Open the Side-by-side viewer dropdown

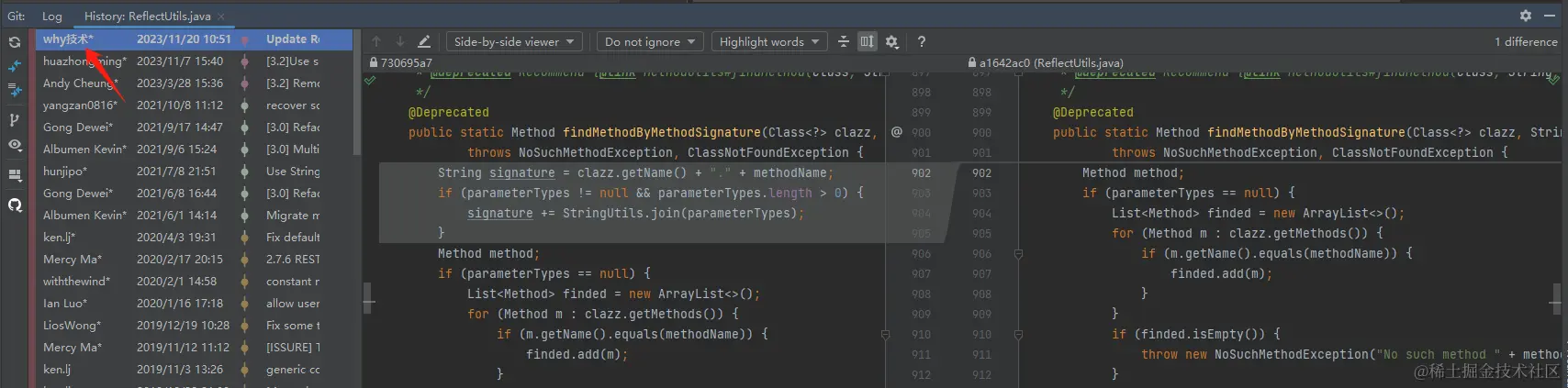[x=515, y=41]
